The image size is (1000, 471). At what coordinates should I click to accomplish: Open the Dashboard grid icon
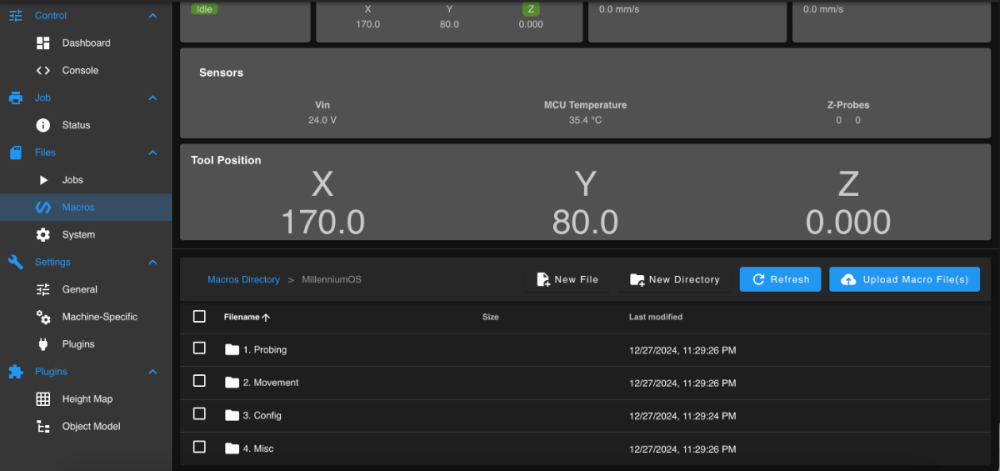pyautogui.click(x=43, y=43)
